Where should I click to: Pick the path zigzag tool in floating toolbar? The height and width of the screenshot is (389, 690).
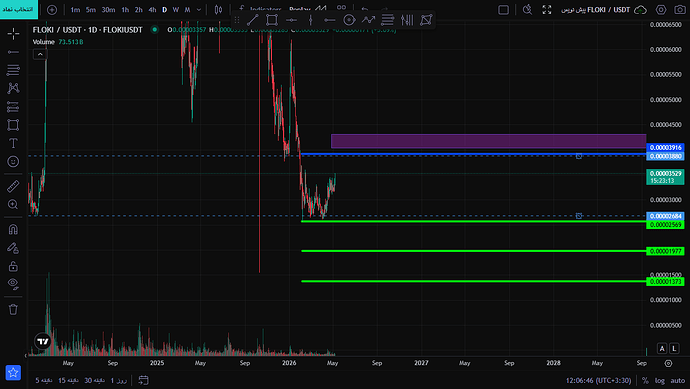[368, 20]
